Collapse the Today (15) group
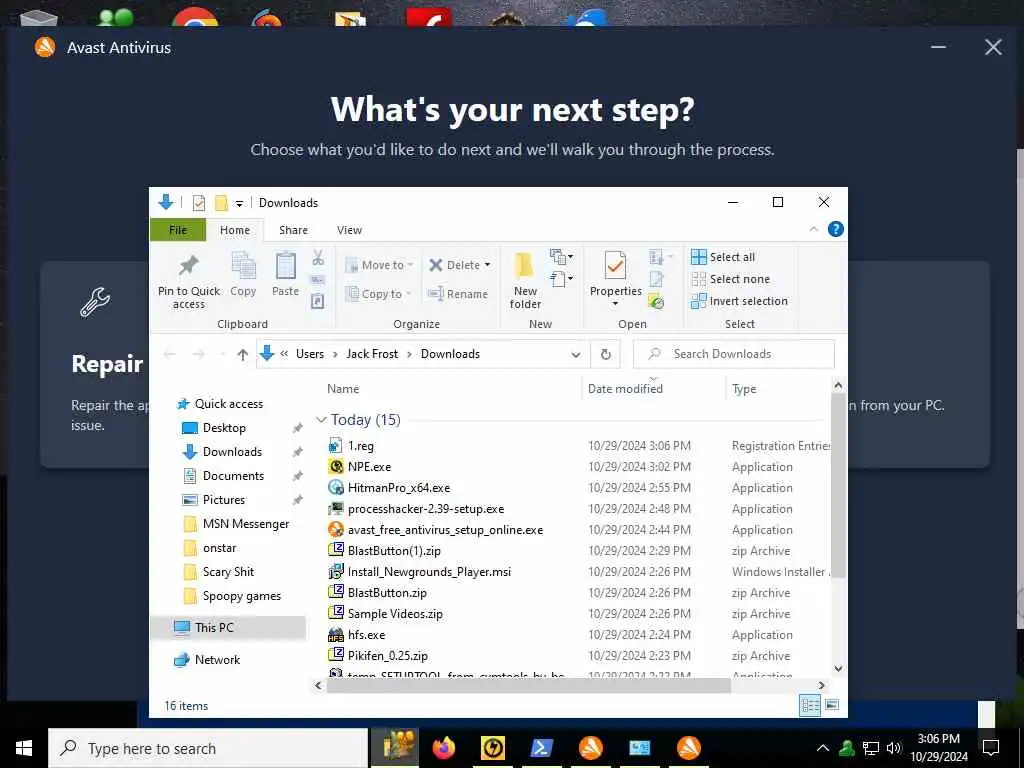Viewport: 1024px width, 768px height. coord(321,420)
